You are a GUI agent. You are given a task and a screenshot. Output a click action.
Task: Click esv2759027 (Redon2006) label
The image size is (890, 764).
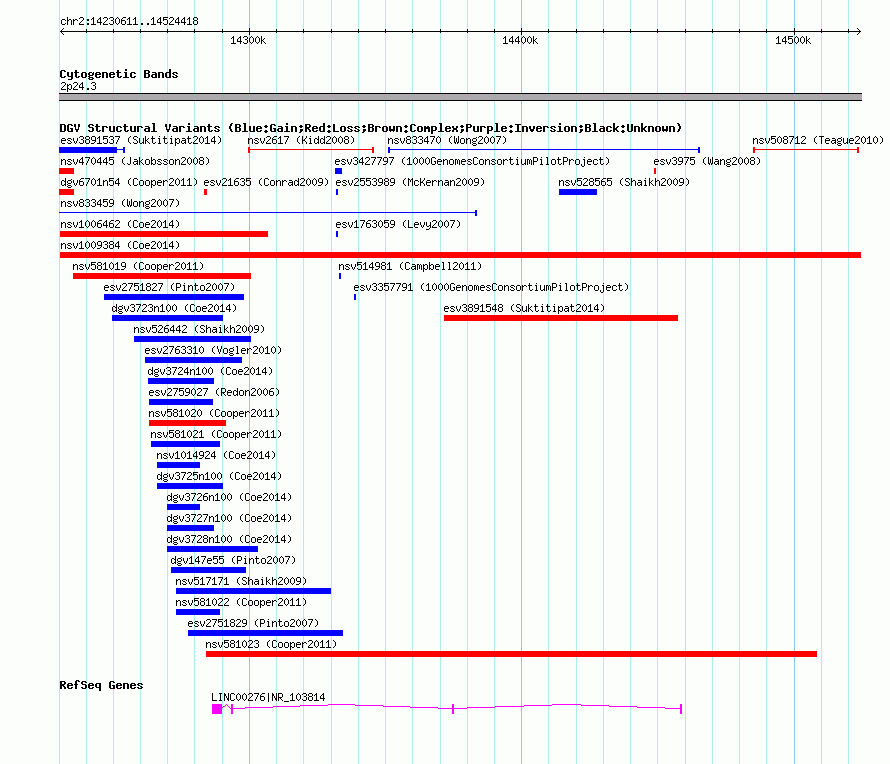click(x=214, y=392)
